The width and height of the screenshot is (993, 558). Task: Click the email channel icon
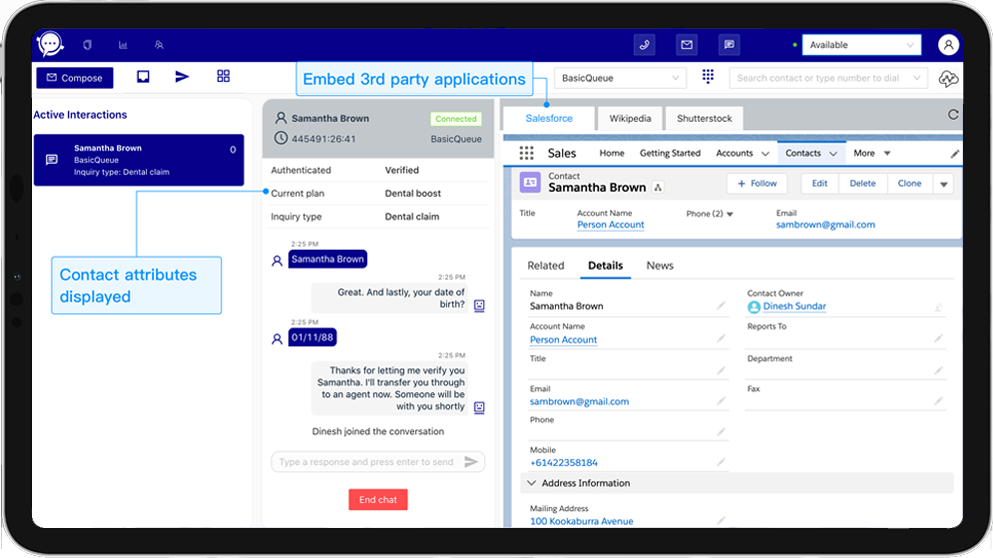(686, 44)
